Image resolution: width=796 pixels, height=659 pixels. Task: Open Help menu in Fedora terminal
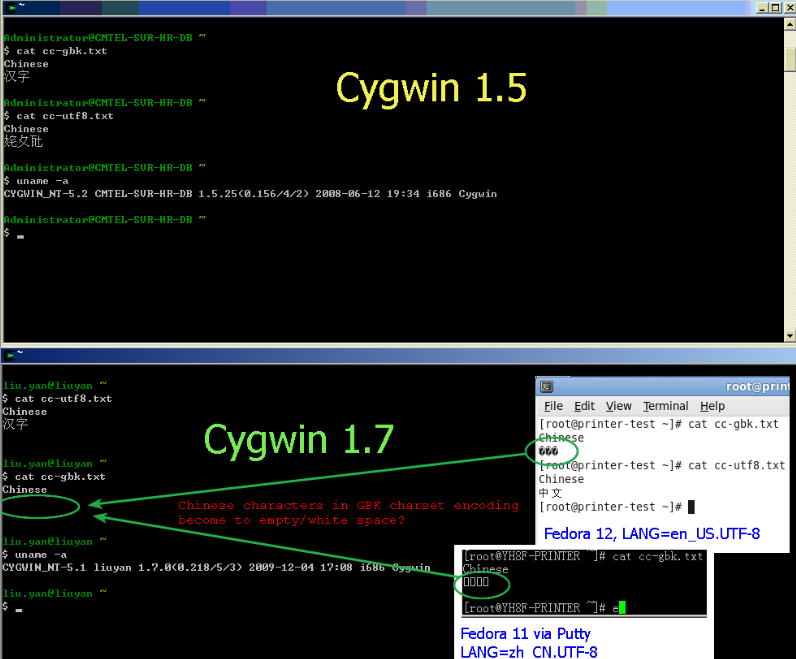[712, 406]
